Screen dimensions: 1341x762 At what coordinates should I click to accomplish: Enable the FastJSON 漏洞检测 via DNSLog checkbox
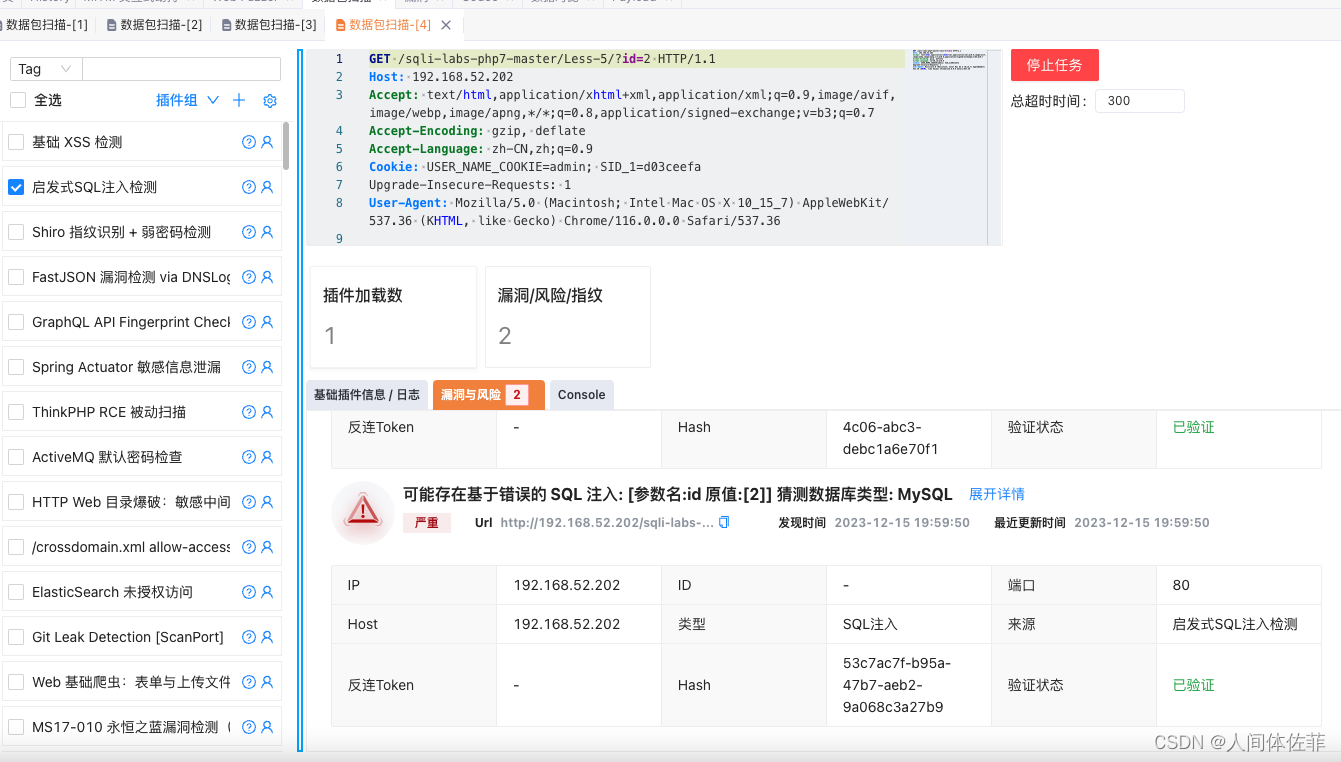[x=16, y=277]
